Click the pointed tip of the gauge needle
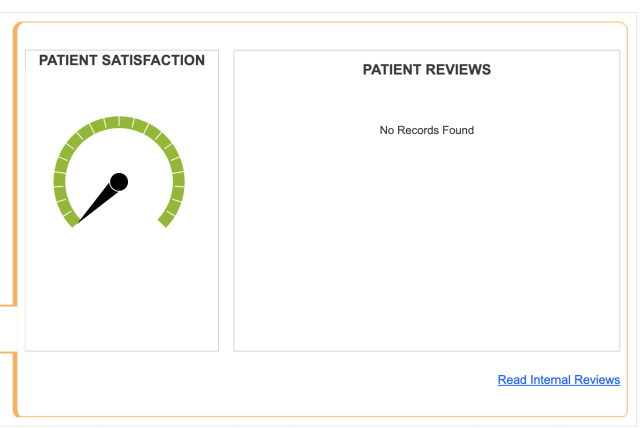The height and width of the screenshot is (428, 640). click(x=79, y=222)
